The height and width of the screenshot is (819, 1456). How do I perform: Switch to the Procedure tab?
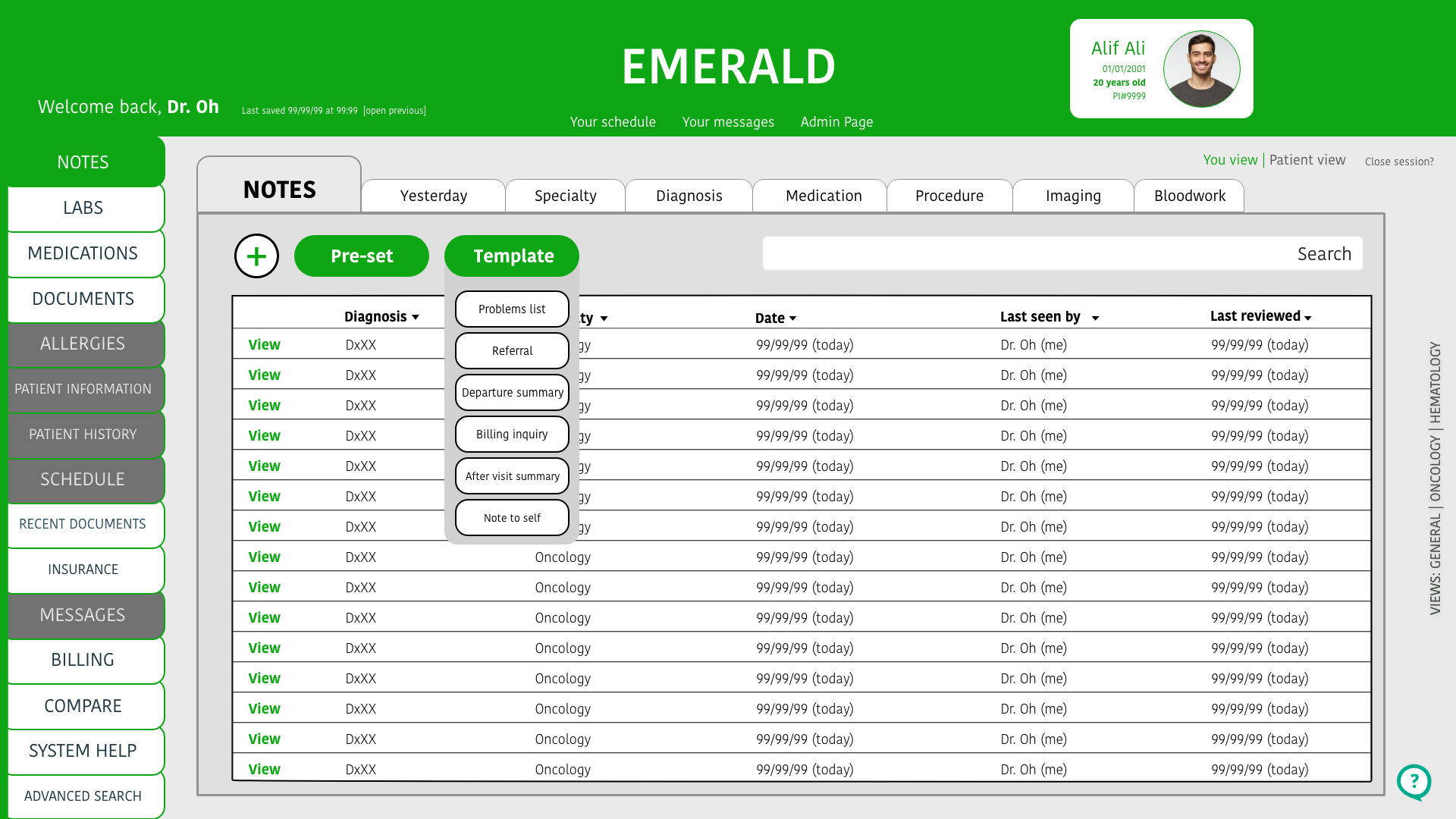coord(949,196)
